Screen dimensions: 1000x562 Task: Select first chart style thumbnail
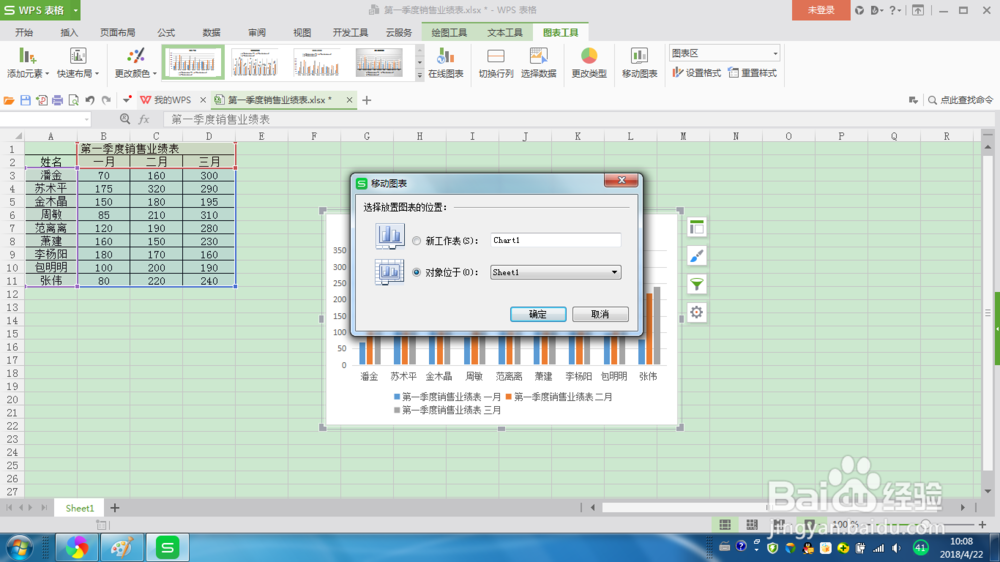coord(193,63)
